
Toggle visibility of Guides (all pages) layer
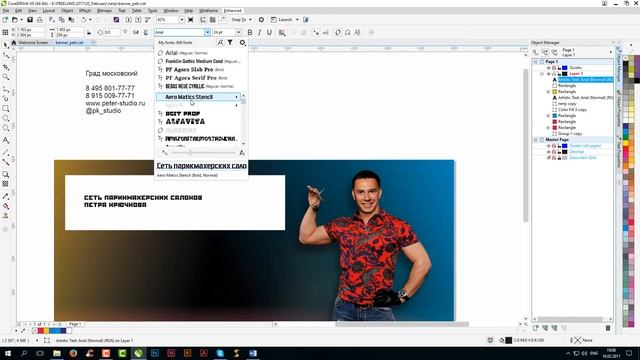(549, 146)
